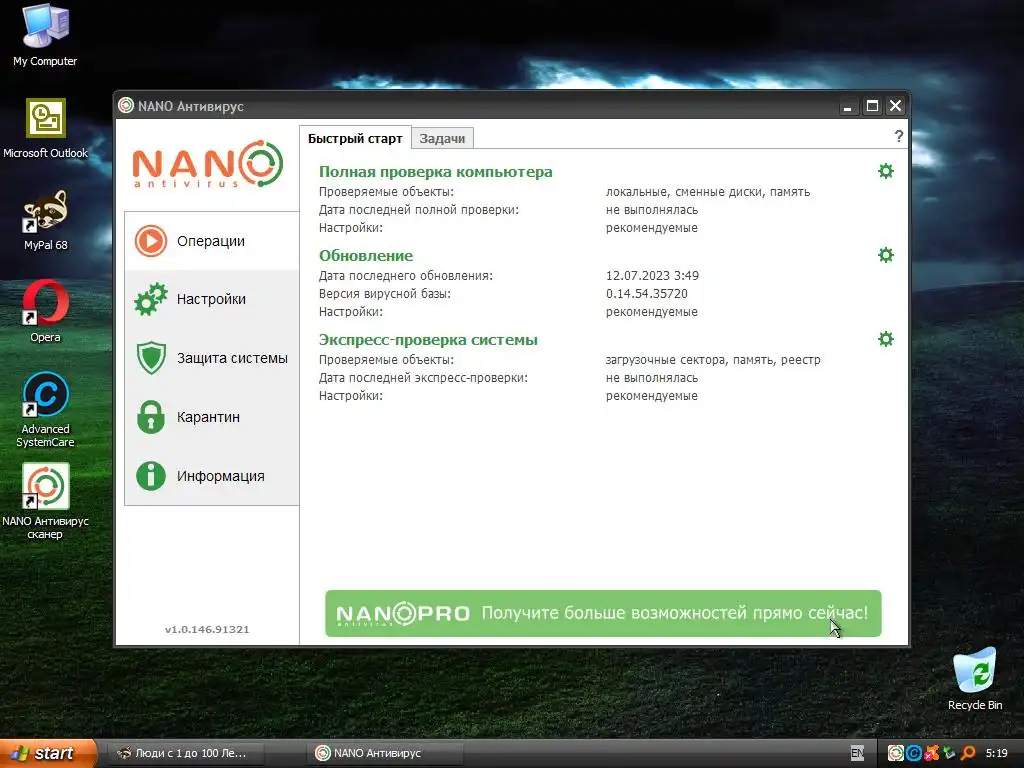The width and height of the screenshot is (1024, 768).
Task: Click 'Версия вирусной базы:' label
Action: click(385, 294)
